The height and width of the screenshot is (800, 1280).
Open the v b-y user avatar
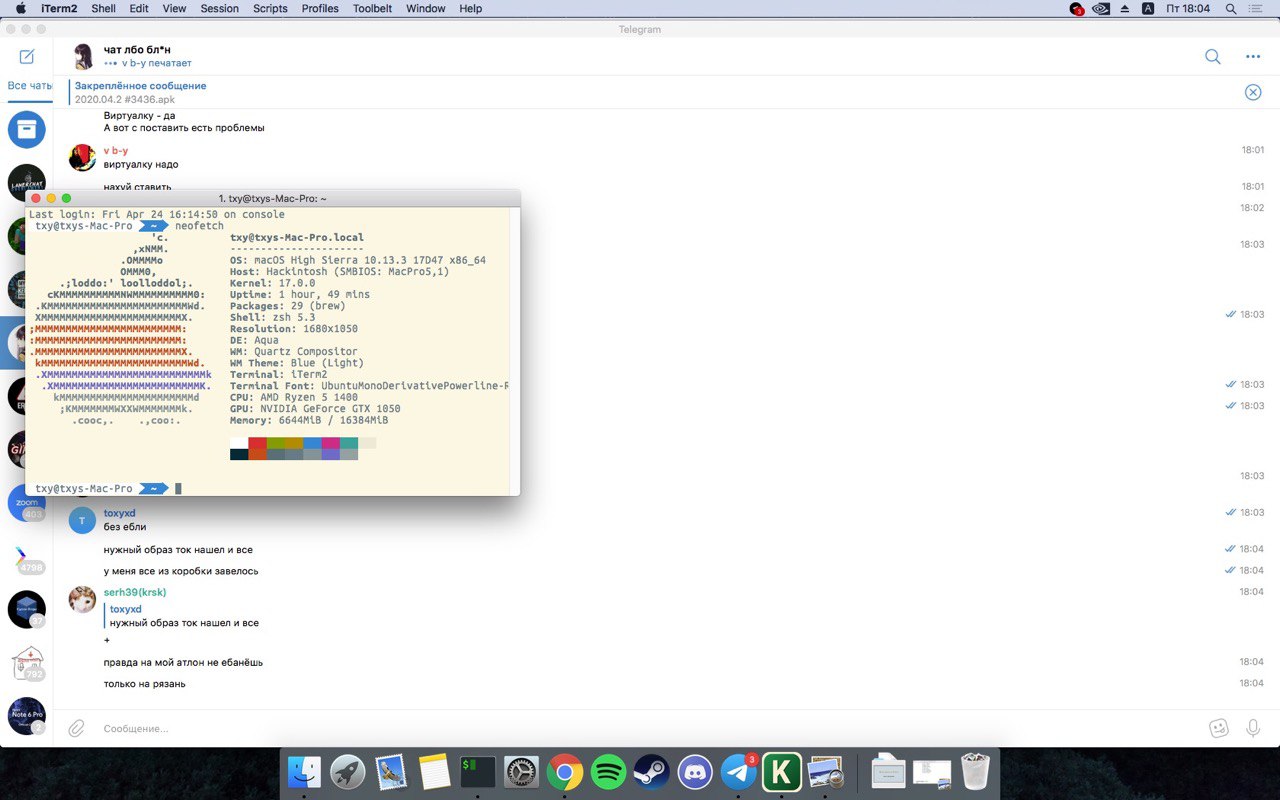click(82, 157)
